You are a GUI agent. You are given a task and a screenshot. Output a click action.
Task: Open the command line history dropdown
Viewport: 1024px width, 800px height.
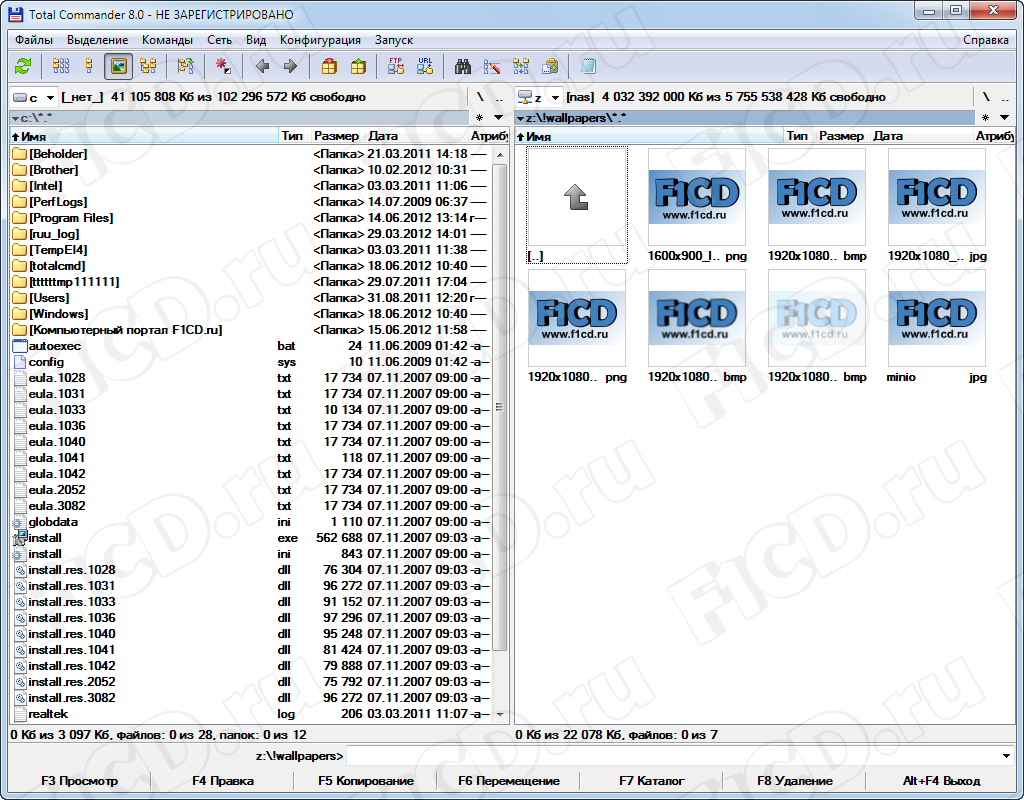(x=1005, y=756)
